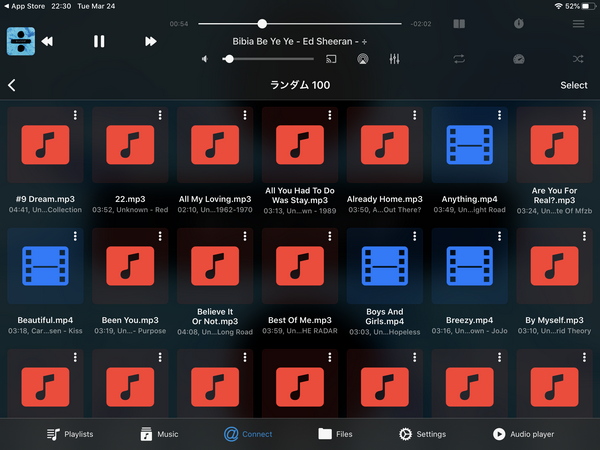The height and width of the screenshot is (450, 600).
Task: Tap the Wi-Fi icon in status bar
Action: point(559,6)
